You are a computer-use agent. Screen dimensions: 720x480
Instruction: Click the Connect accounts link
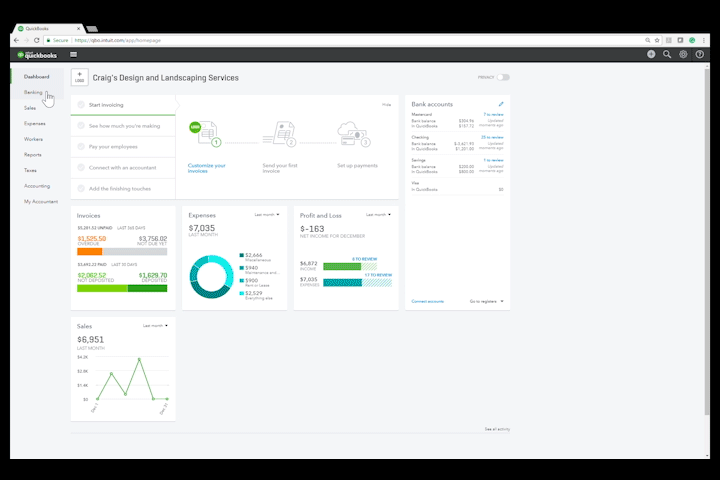coord(428,301)
